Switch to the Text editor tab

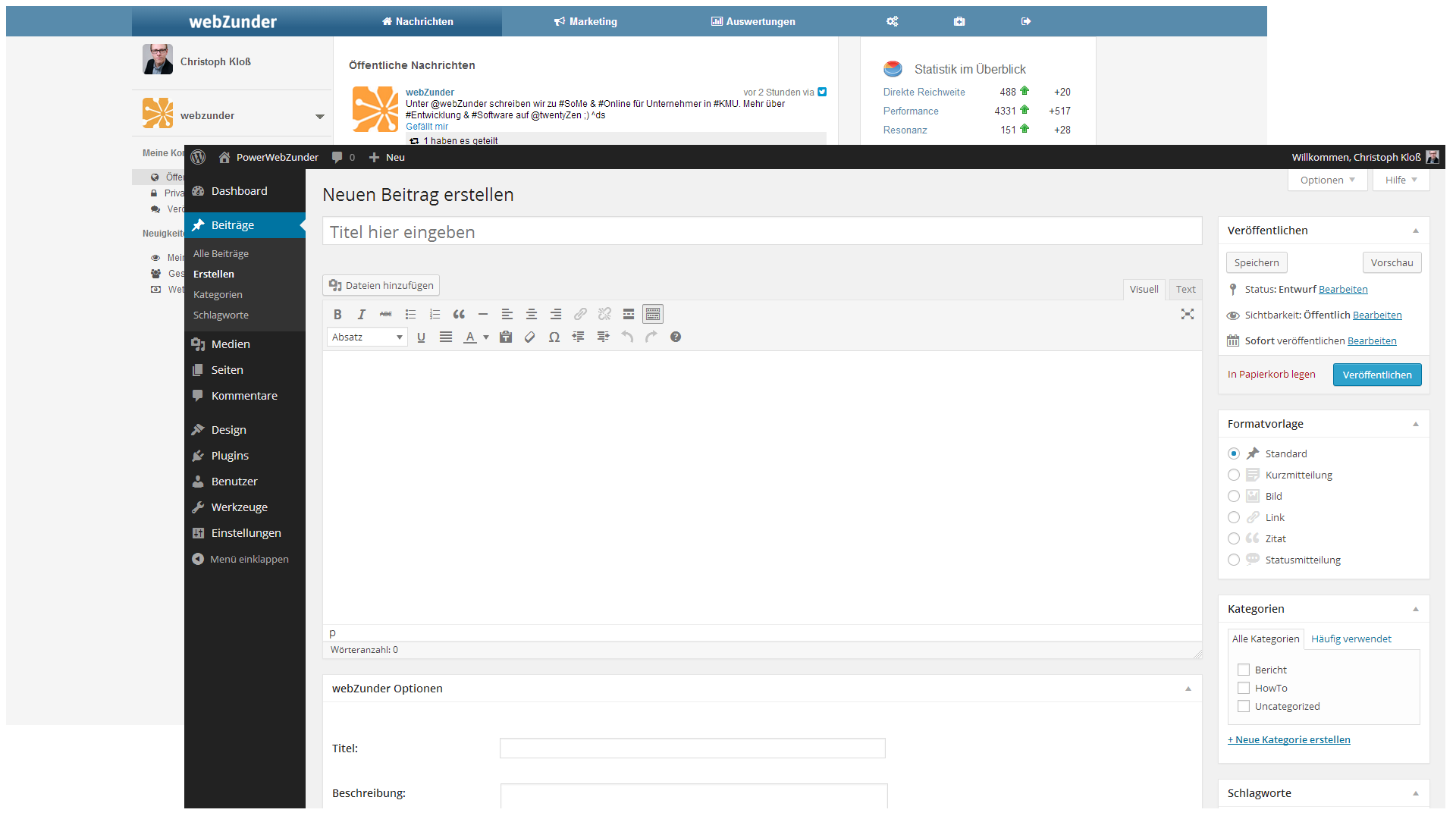[x=1186, y=289]
